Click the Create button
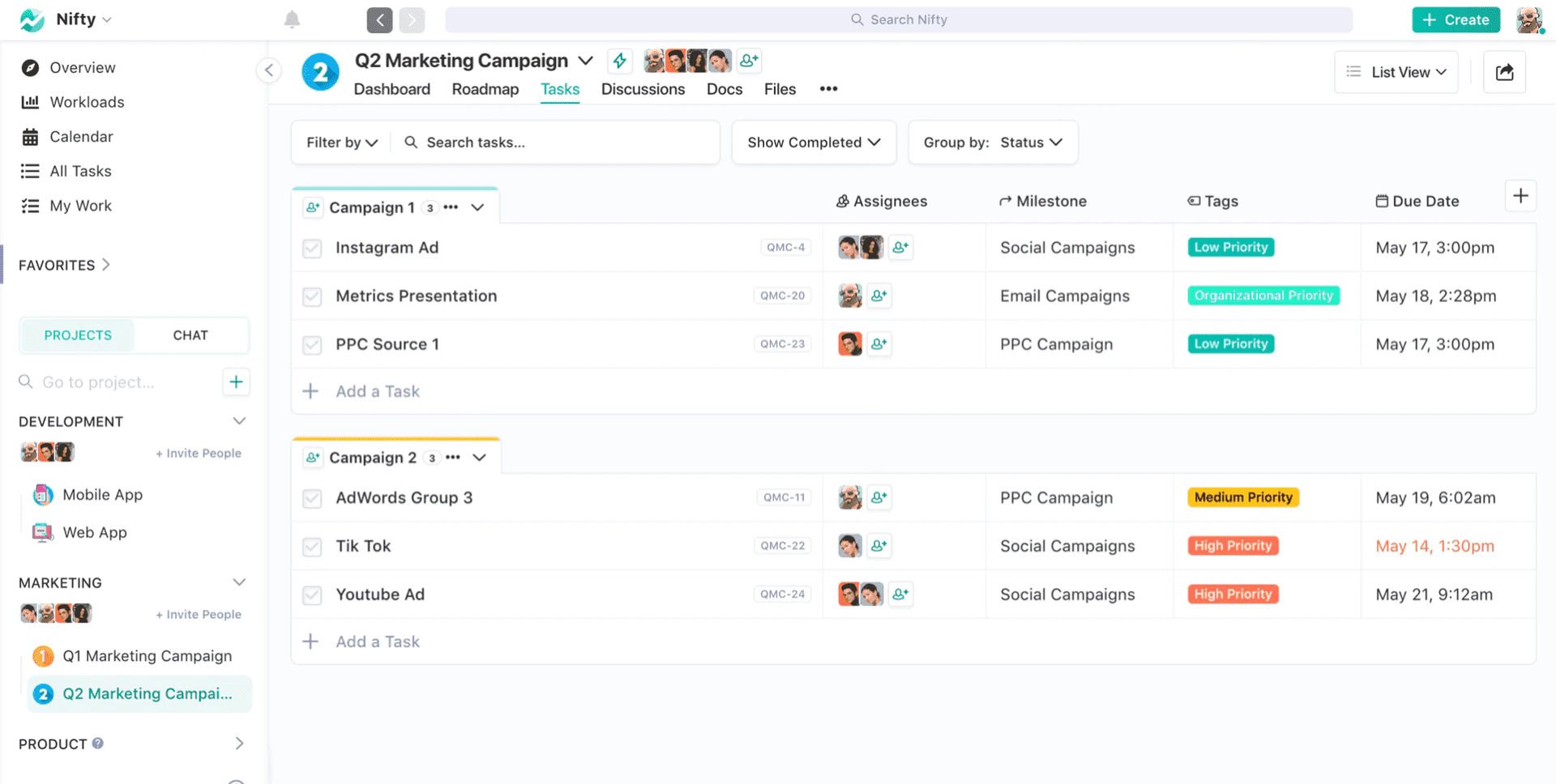Screen dimensions: 1556x784 pyautogui.click(x=1456, y=19)
